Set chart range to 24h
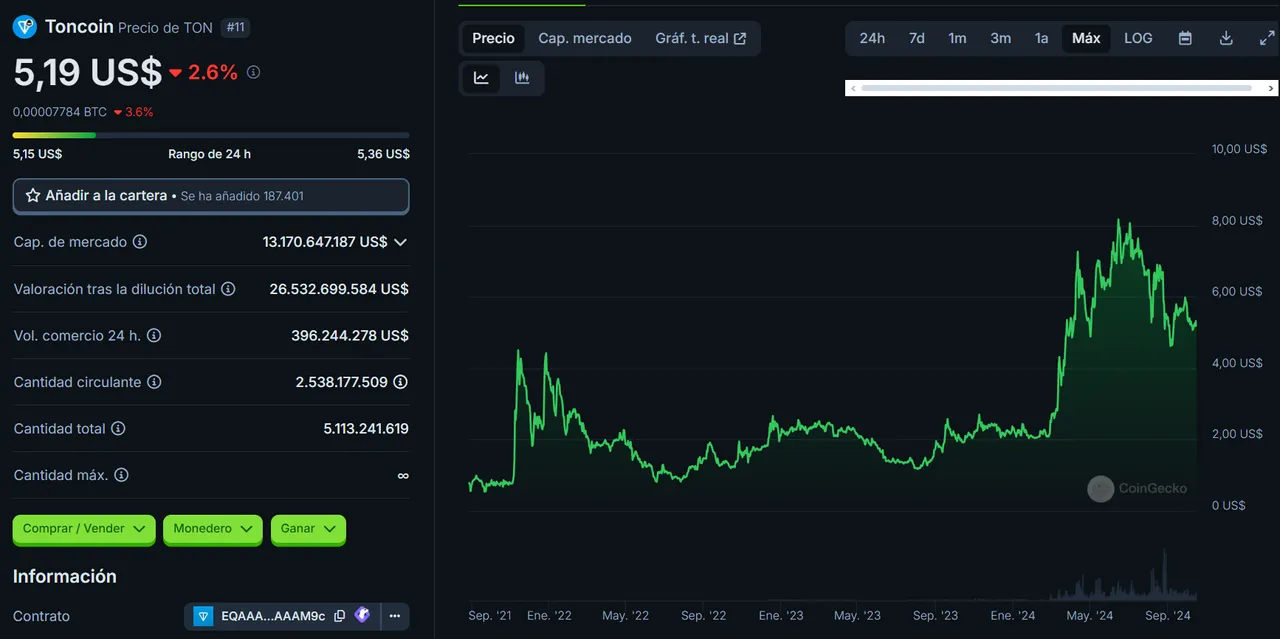The height and width of the screenshot is (639, 1280). (872, 38)
